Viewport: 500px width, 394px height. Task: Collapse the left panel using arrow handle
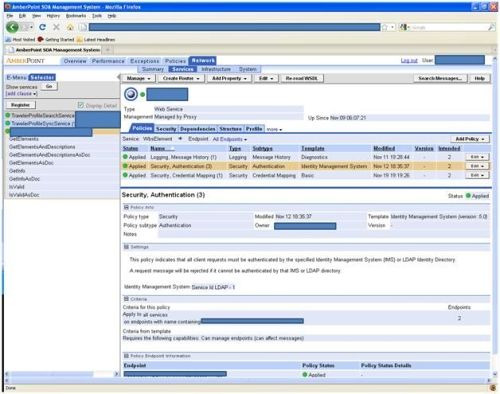click(x=118, y=77)
